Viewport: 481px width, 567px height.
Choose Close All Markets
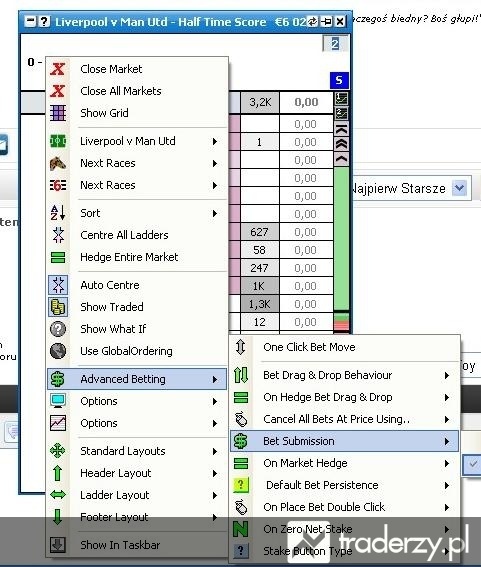137,91
